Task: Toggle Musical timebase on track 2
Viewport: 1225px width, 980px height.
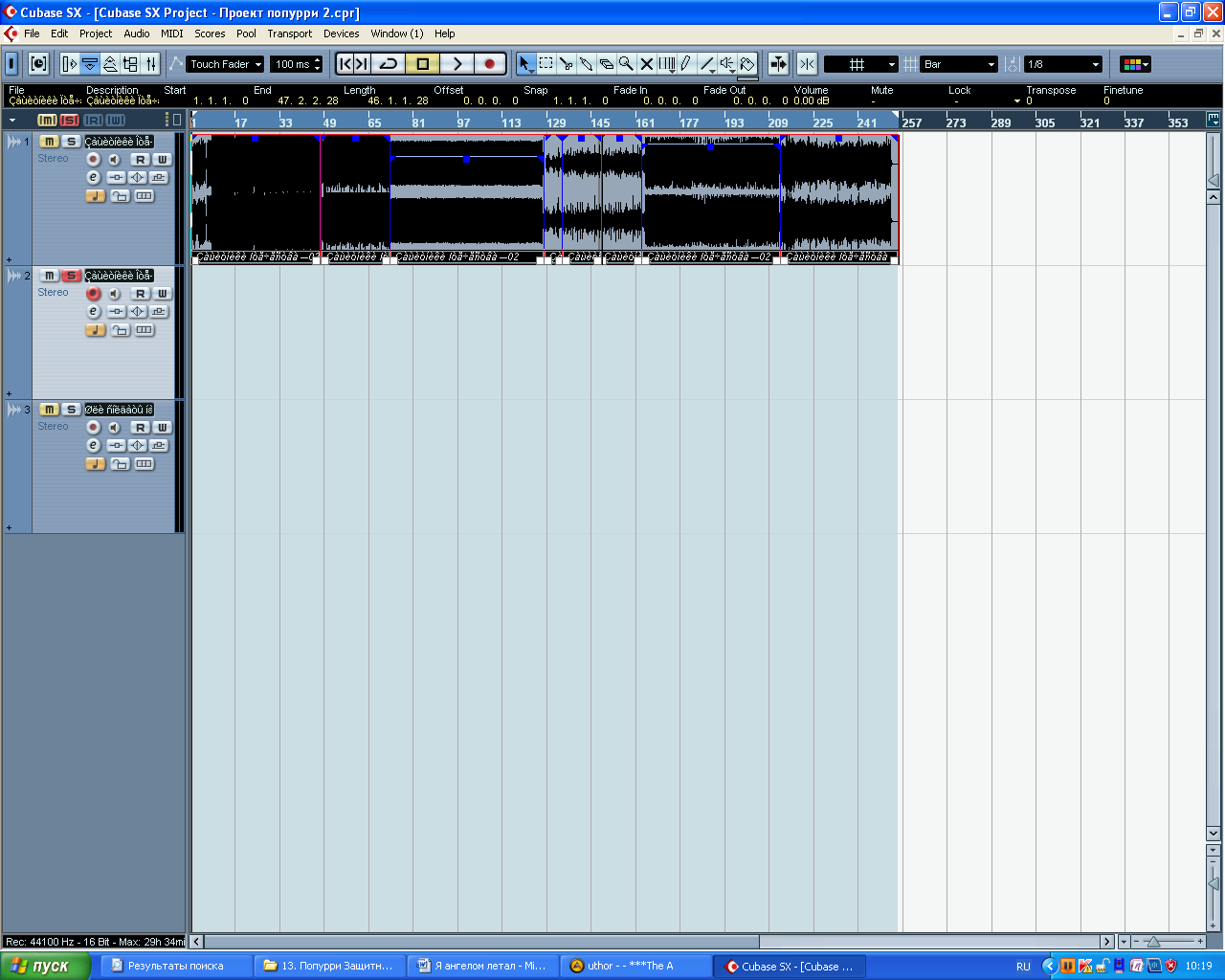Action: 95,329
